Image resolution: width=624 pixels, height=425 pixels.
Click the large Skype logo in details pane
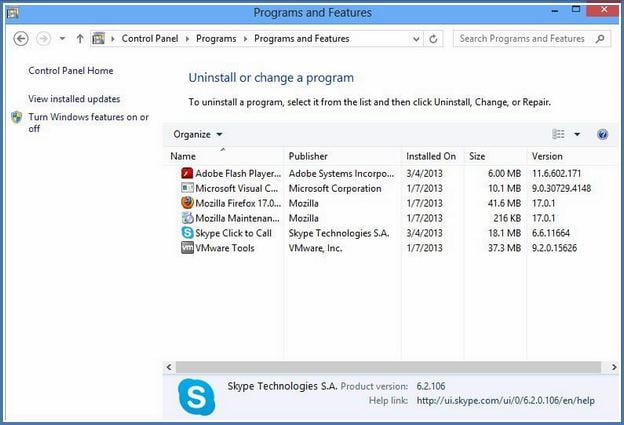pos(197,397)
